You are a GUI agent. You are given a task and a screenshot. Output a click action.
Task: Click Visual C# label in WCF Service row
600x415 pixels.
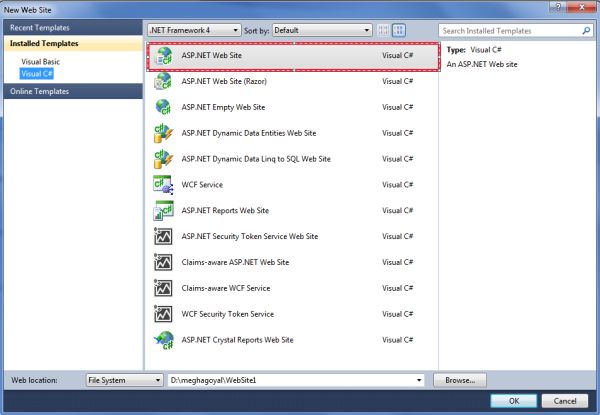pos(398,185)
